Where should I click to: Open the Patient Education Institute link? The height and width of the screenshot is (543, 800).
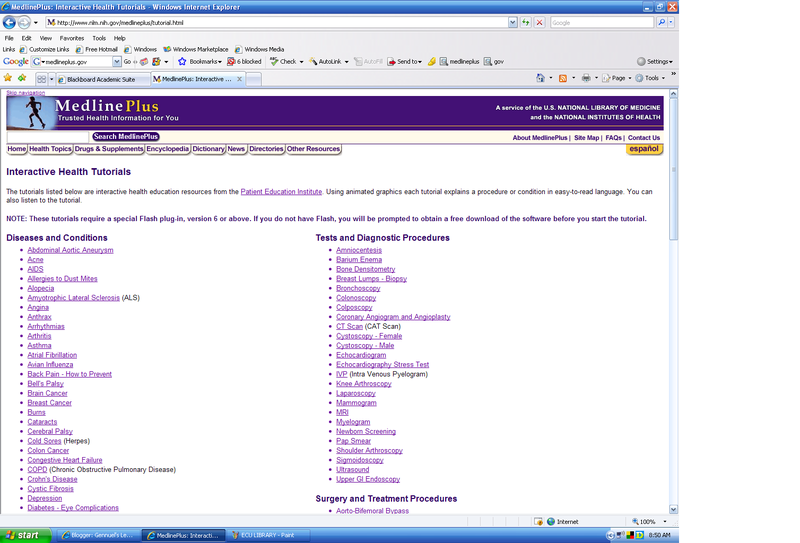tap(281, 192)
